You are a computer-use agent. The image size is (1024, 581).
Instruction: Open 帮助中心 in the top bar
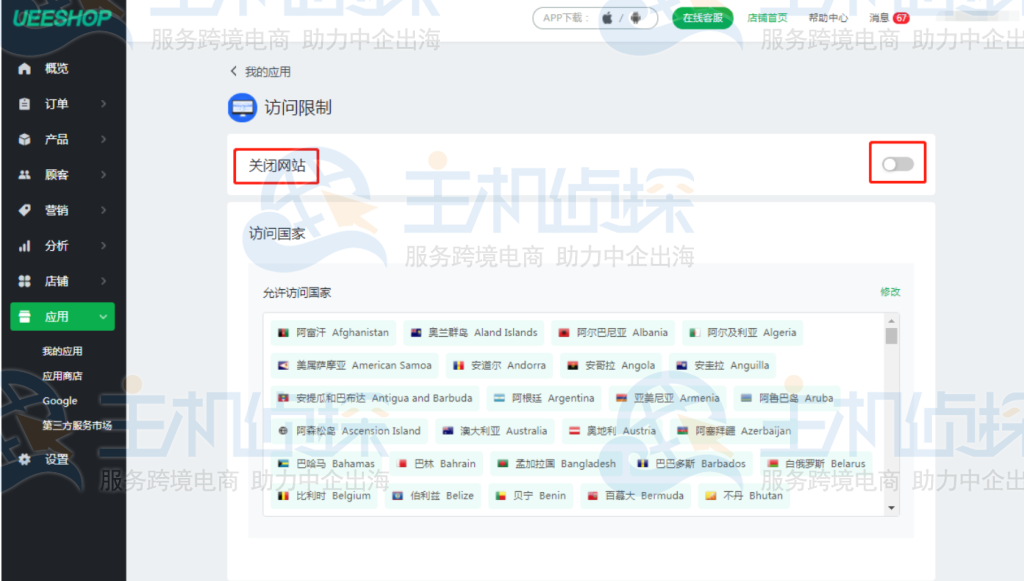pos(829,17)
